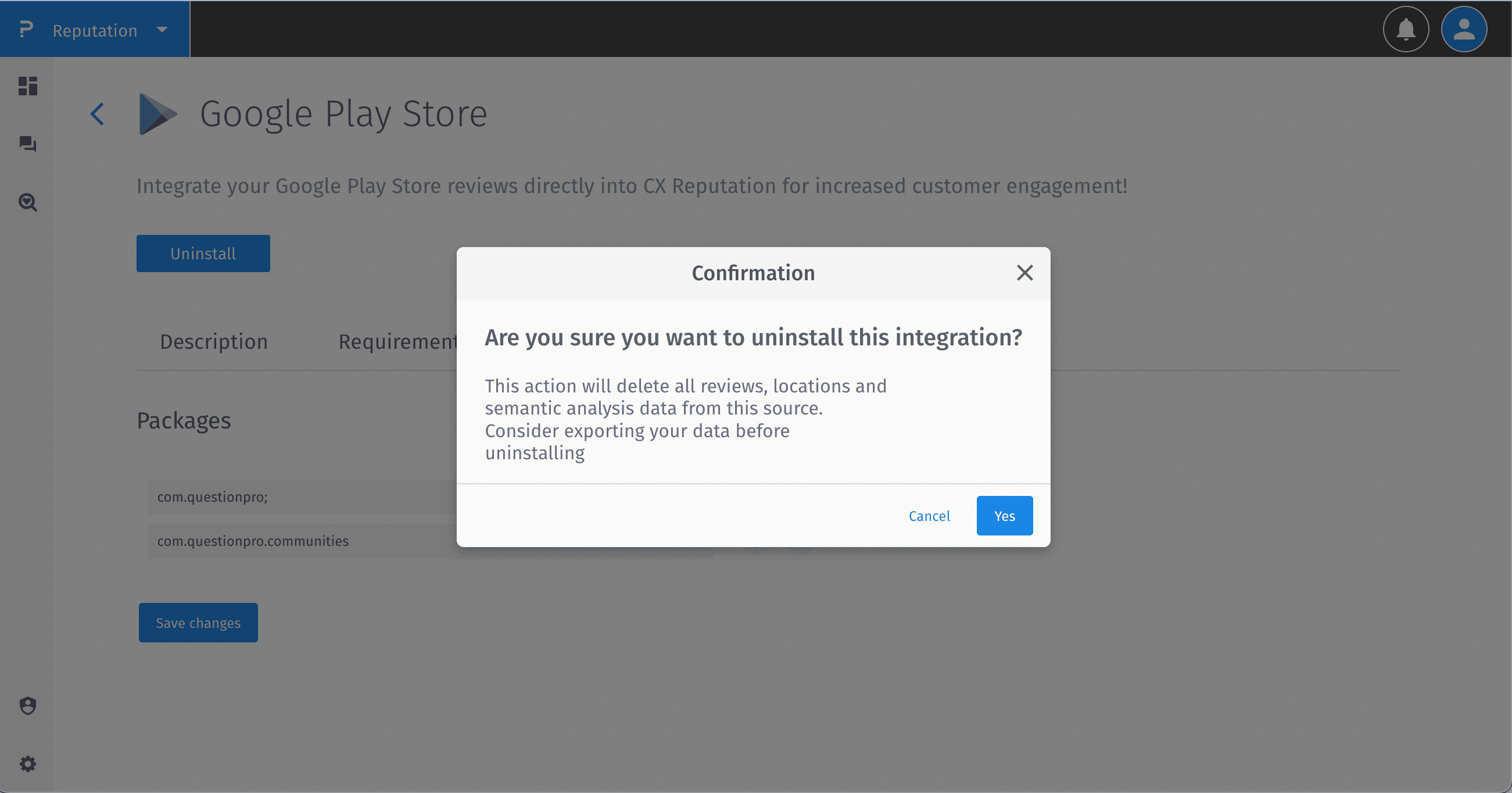
Task: Open the settings gear icon
Action: coord(27,763)
